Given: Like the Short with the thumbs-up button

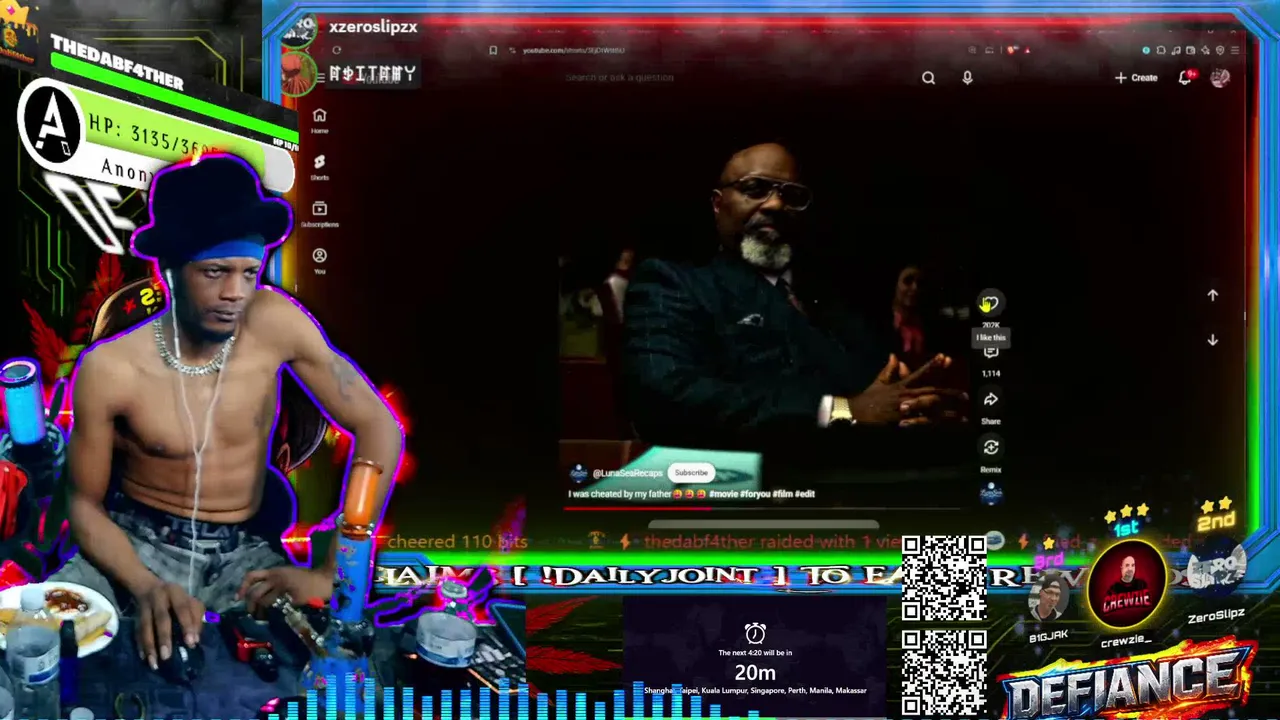Looking at the screenshot, I should coord(989,303).
